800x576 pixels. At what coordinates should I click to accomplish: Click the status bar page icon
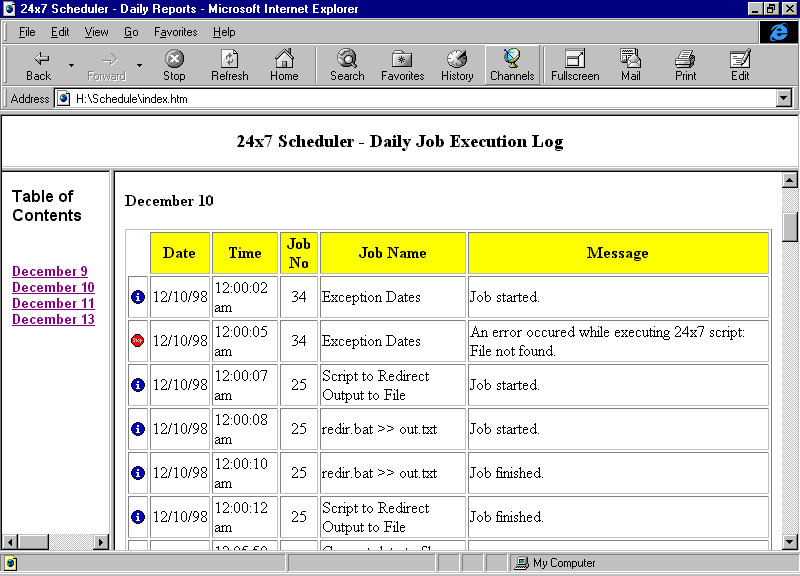(11, 563)
